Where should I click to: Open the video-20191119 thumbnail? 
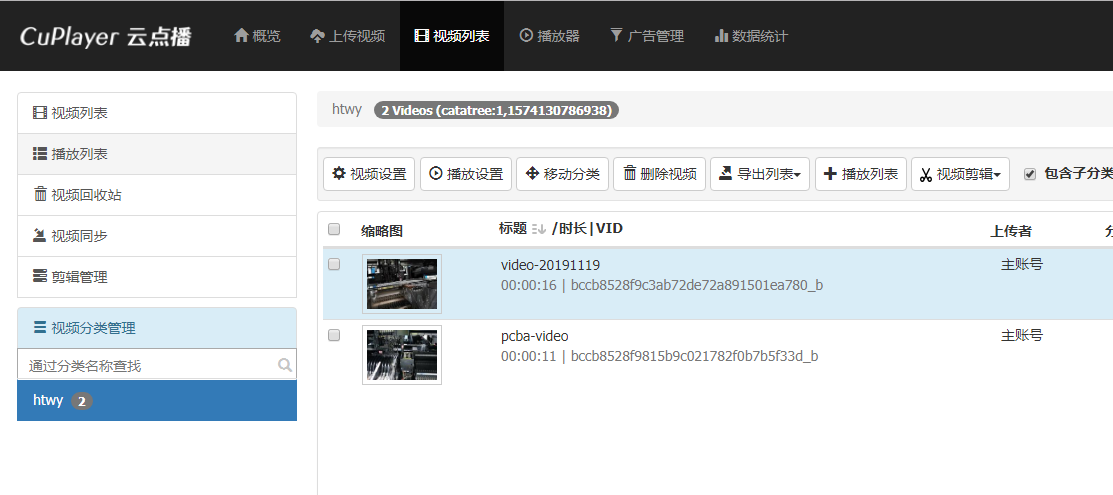(402, 284)
